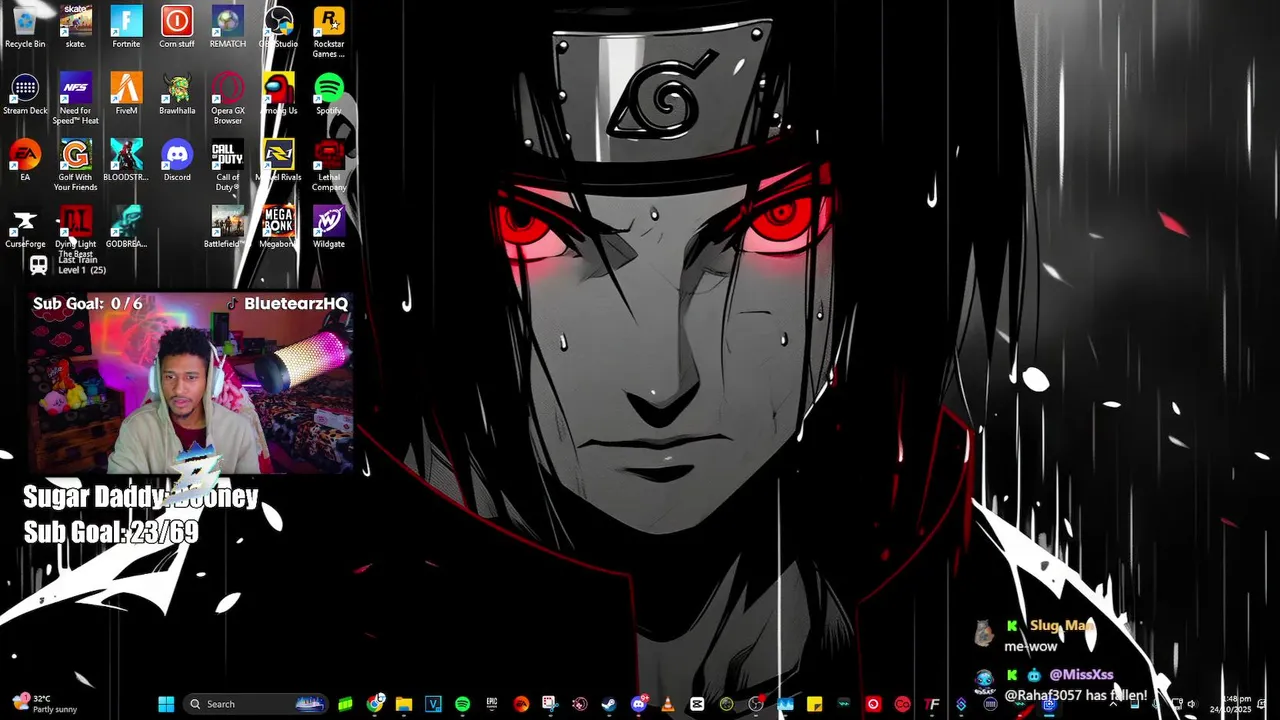Open the volume control in system tray
Screen dimensions: 1280x720
pyautogui.click(x=1191, y=704)
